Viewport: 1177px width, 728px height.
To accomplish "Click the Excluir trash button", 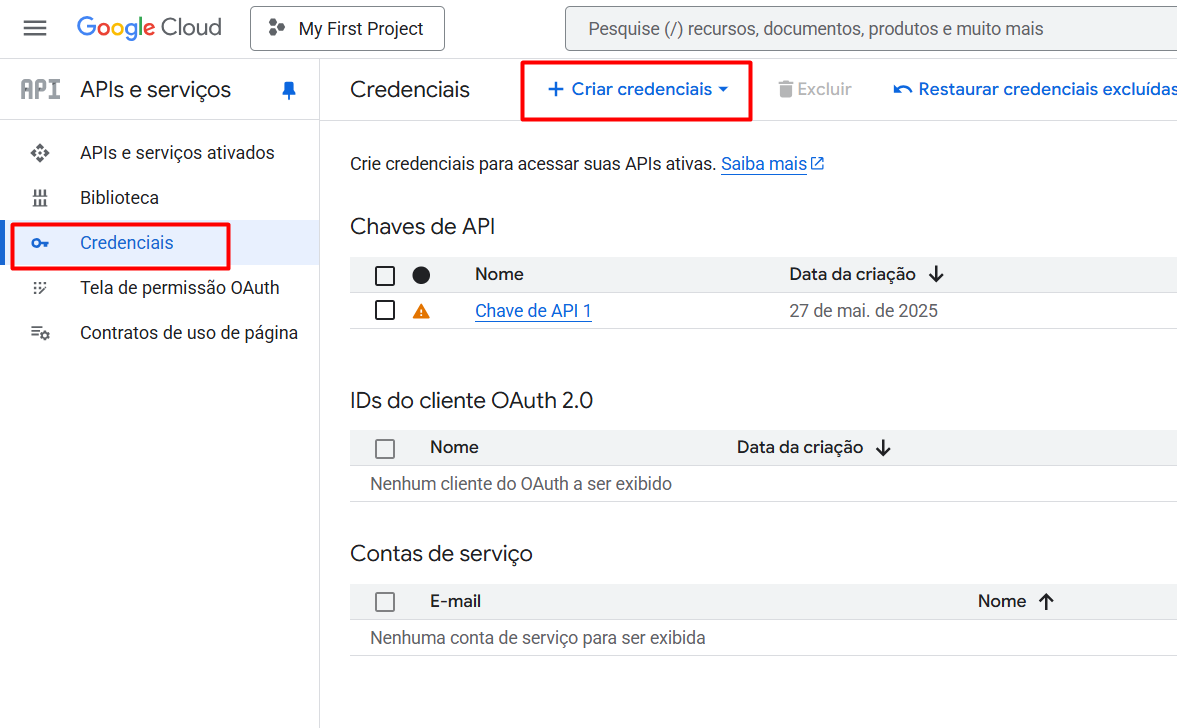I will [814, 89].
